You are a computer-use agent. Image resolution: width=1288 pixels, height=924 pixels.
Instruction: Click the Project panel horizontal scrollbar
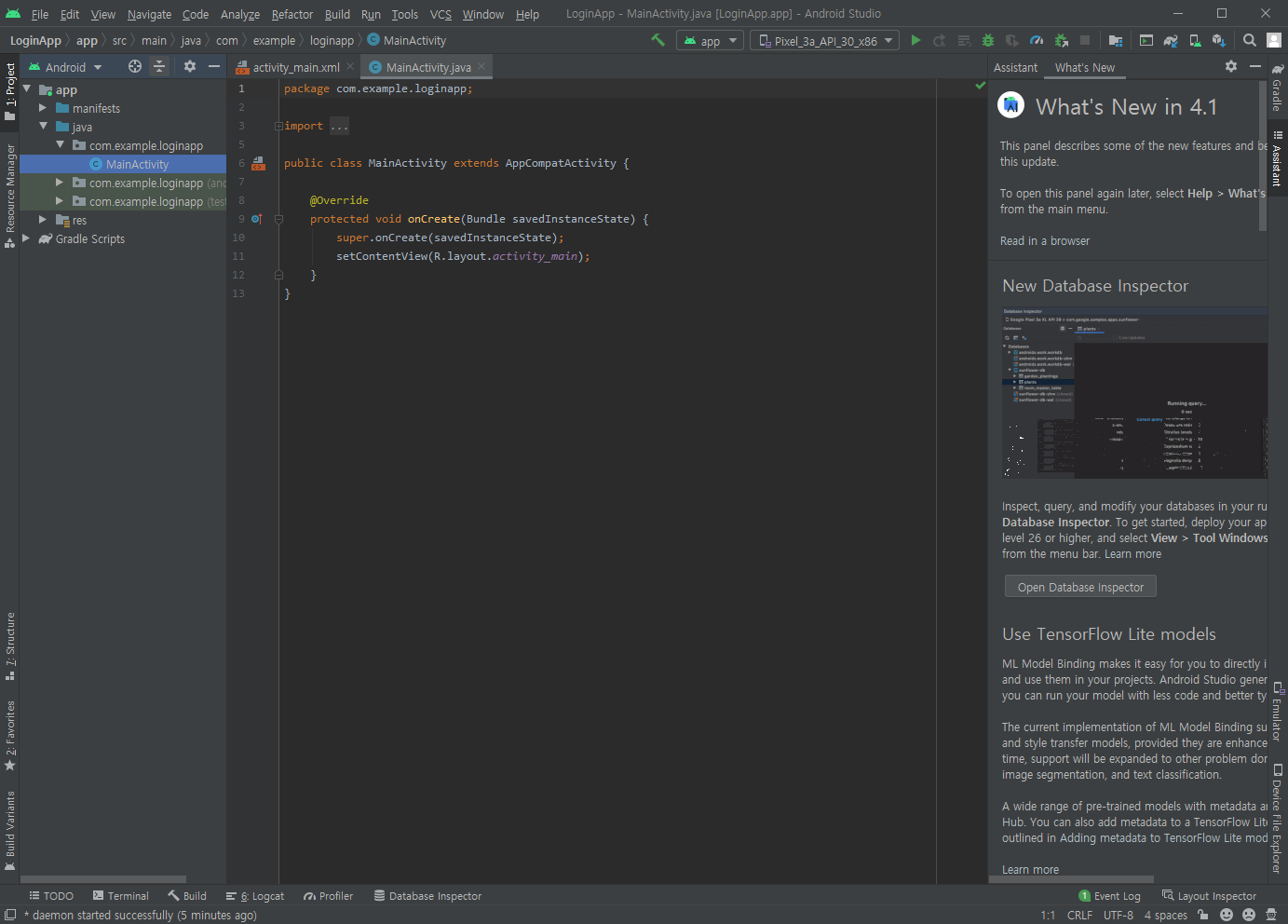[103, 879]
